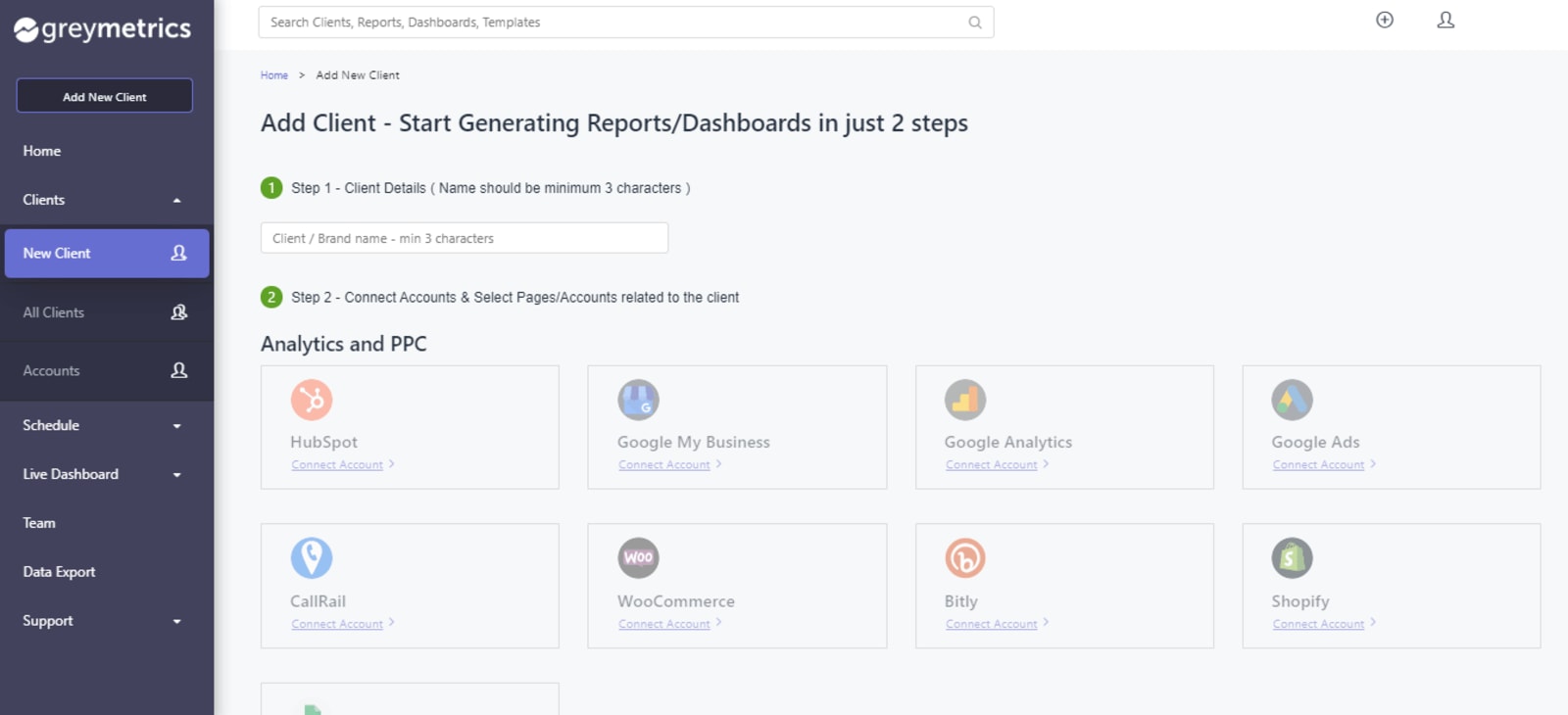Click the search magnifier icon
Image resolution: width=1568 pixels, height=715 pixels.
975,23
